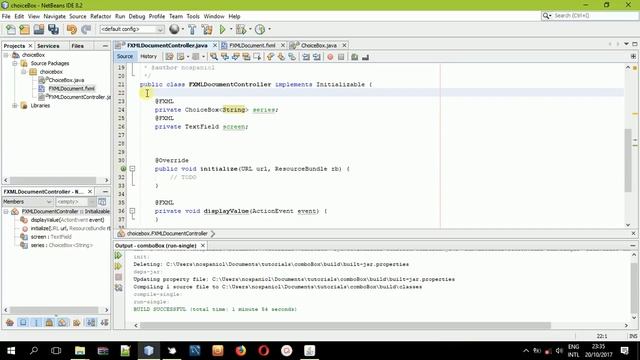Click the Search input field
The height and width of the screenshot is (360, 640).
(594, 16)
